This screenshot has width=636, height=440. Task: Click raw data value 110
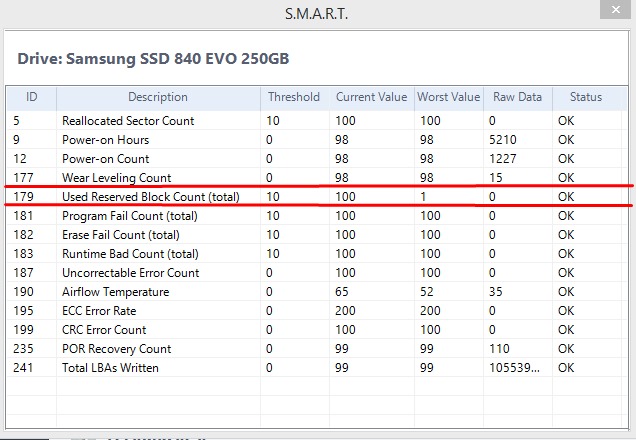(499, 349)
